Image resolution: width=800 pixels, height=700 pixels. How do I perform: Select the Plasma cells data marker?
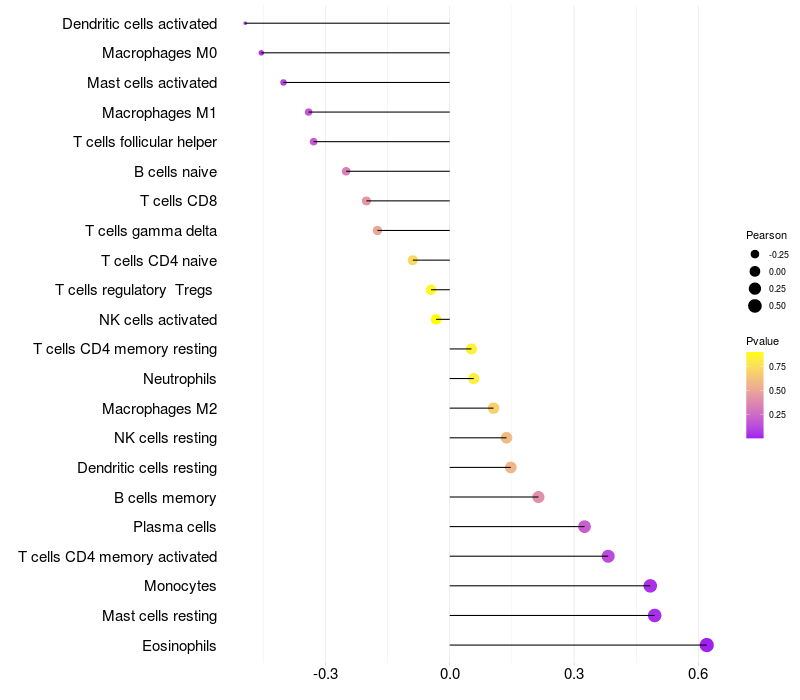click(584, 527)
